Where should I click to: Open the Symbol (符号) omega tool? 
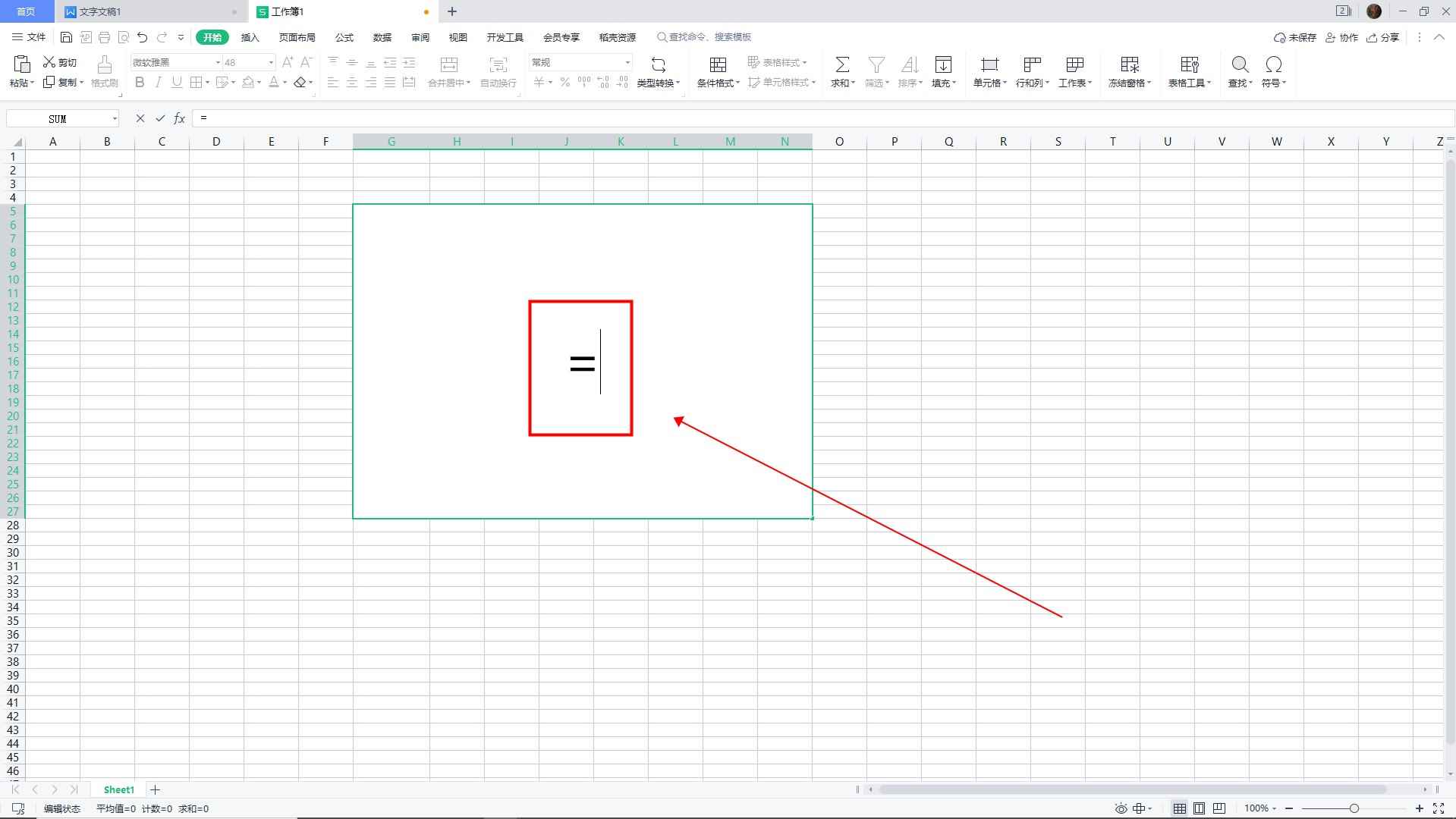[x=1273, y=64]
